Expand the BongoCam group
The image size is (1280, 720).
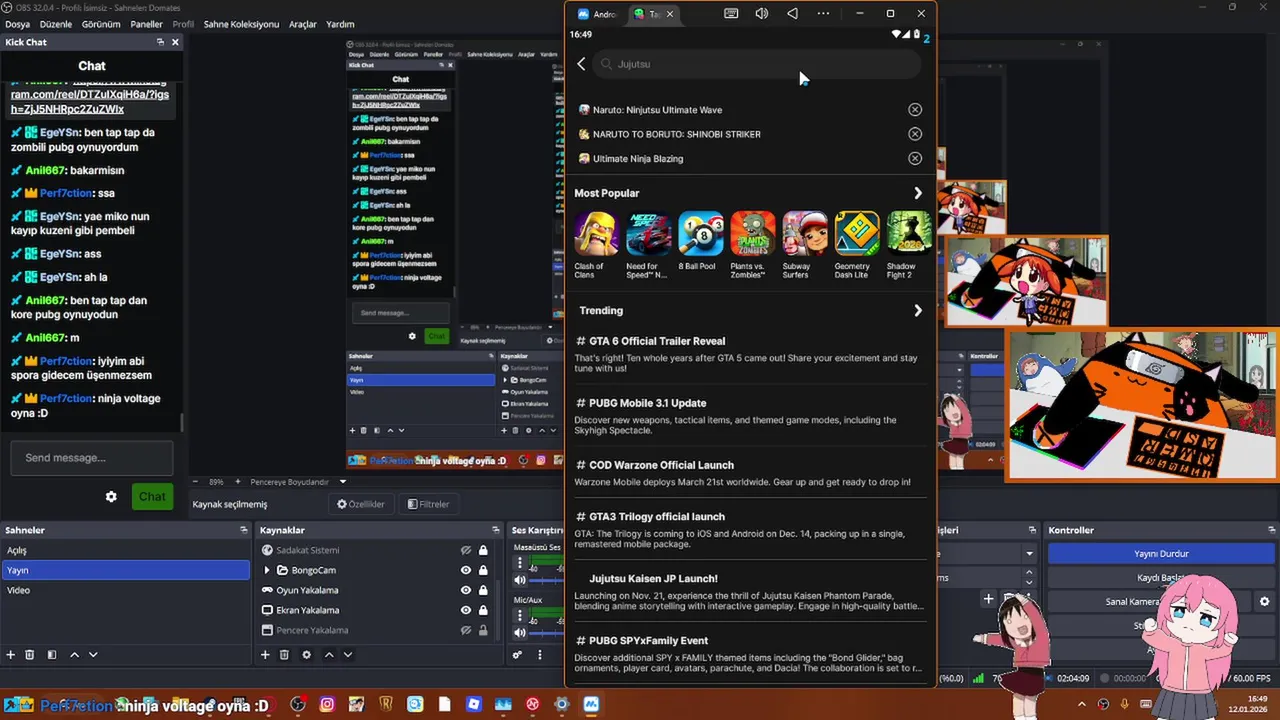pyautogui.click(x=267, y=570)
